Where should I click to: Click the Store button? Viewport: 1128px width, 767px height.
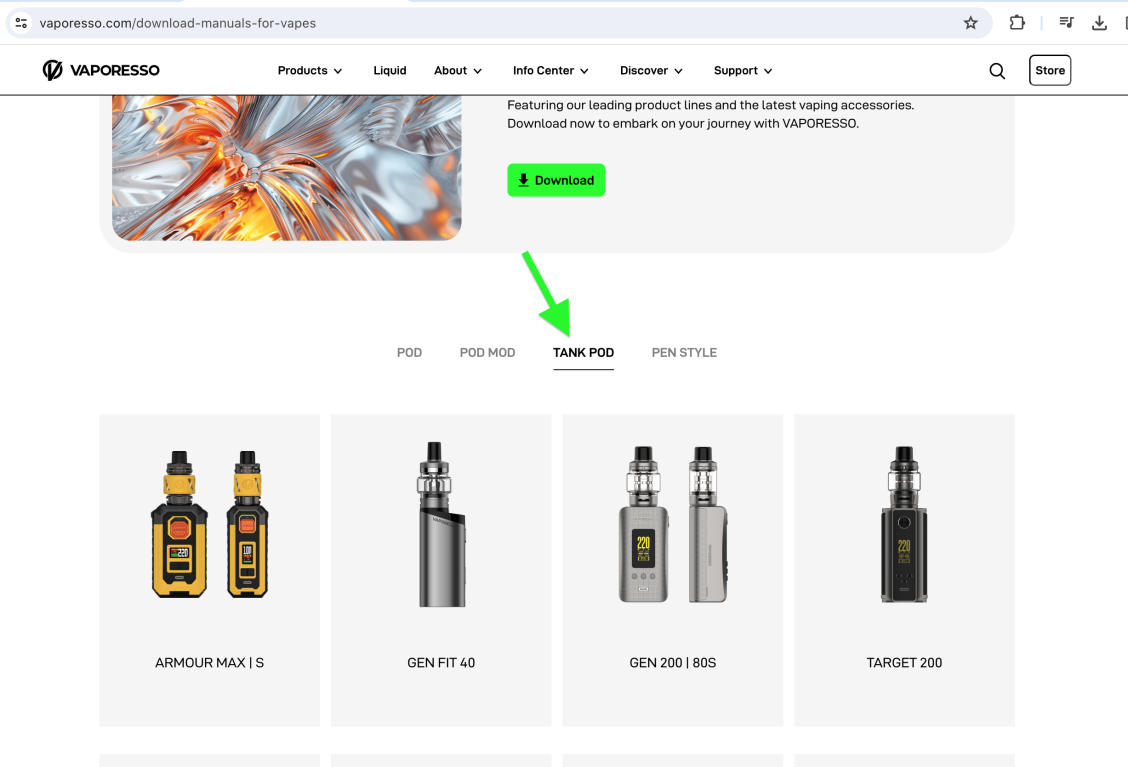coord(1050,71)
